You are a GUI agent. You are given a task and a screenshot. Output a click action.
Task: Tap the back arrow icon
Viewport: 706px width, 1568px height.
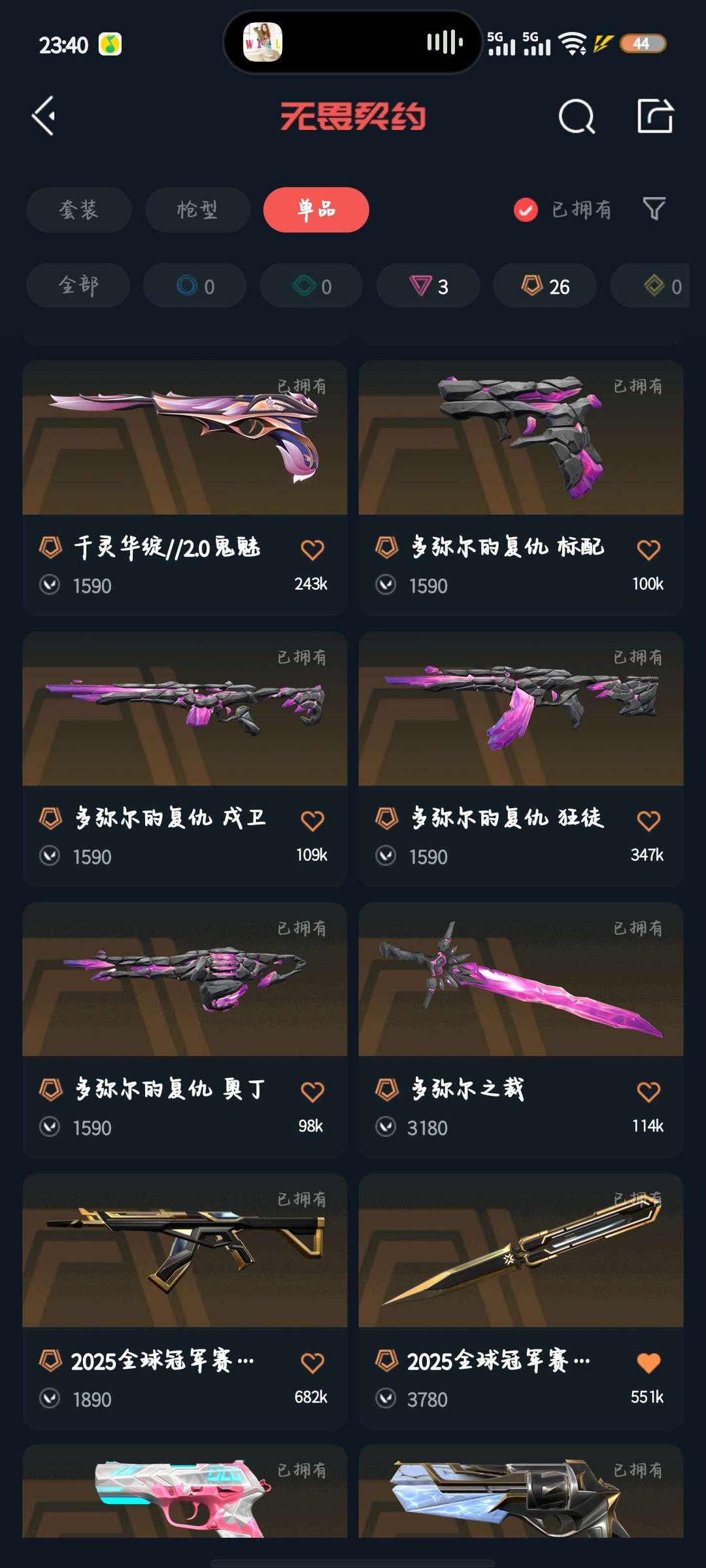[x=44, y=116]
